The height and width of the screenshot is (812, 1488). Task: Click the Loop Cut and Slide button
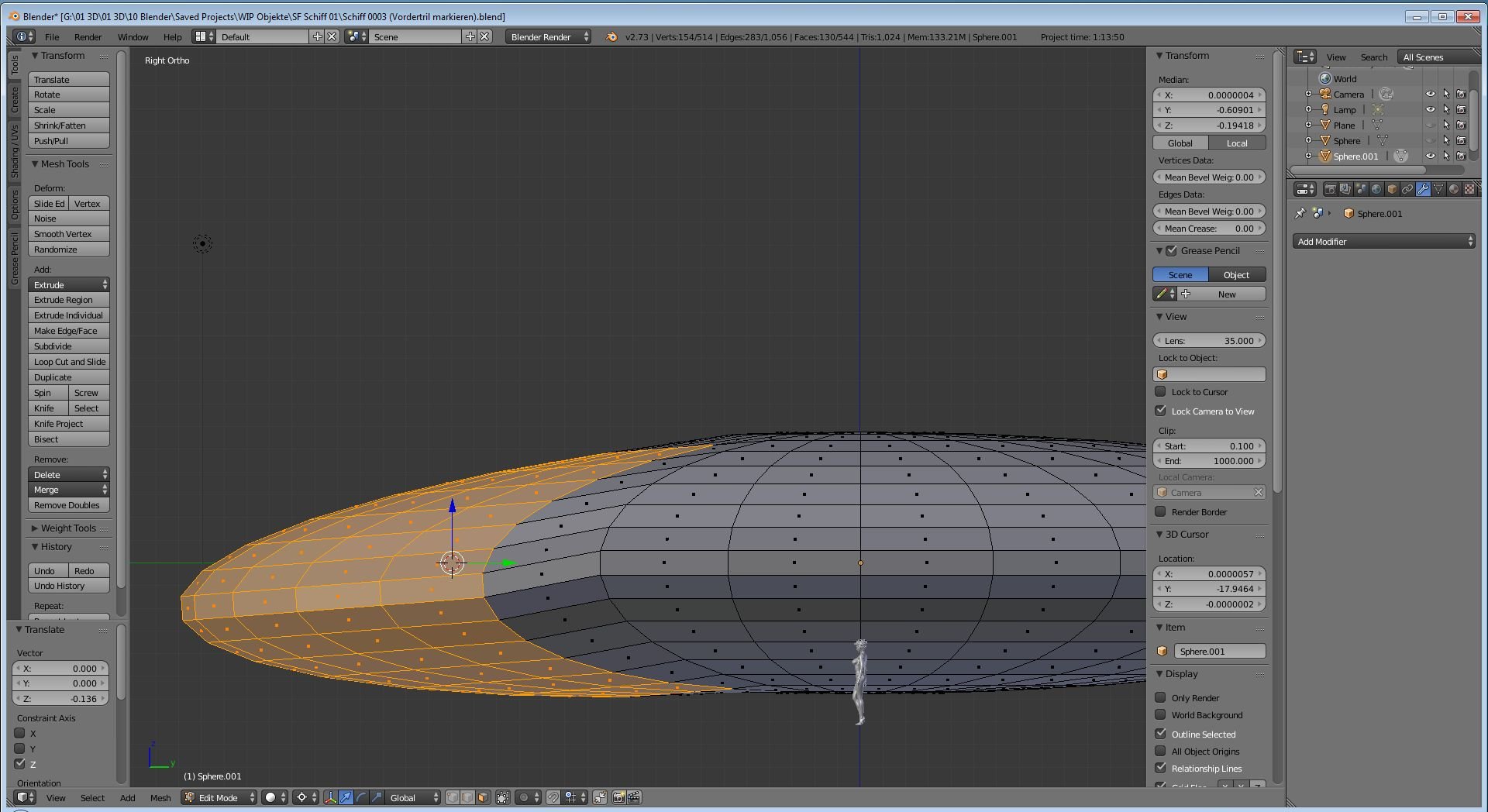[x=69, y=362]
